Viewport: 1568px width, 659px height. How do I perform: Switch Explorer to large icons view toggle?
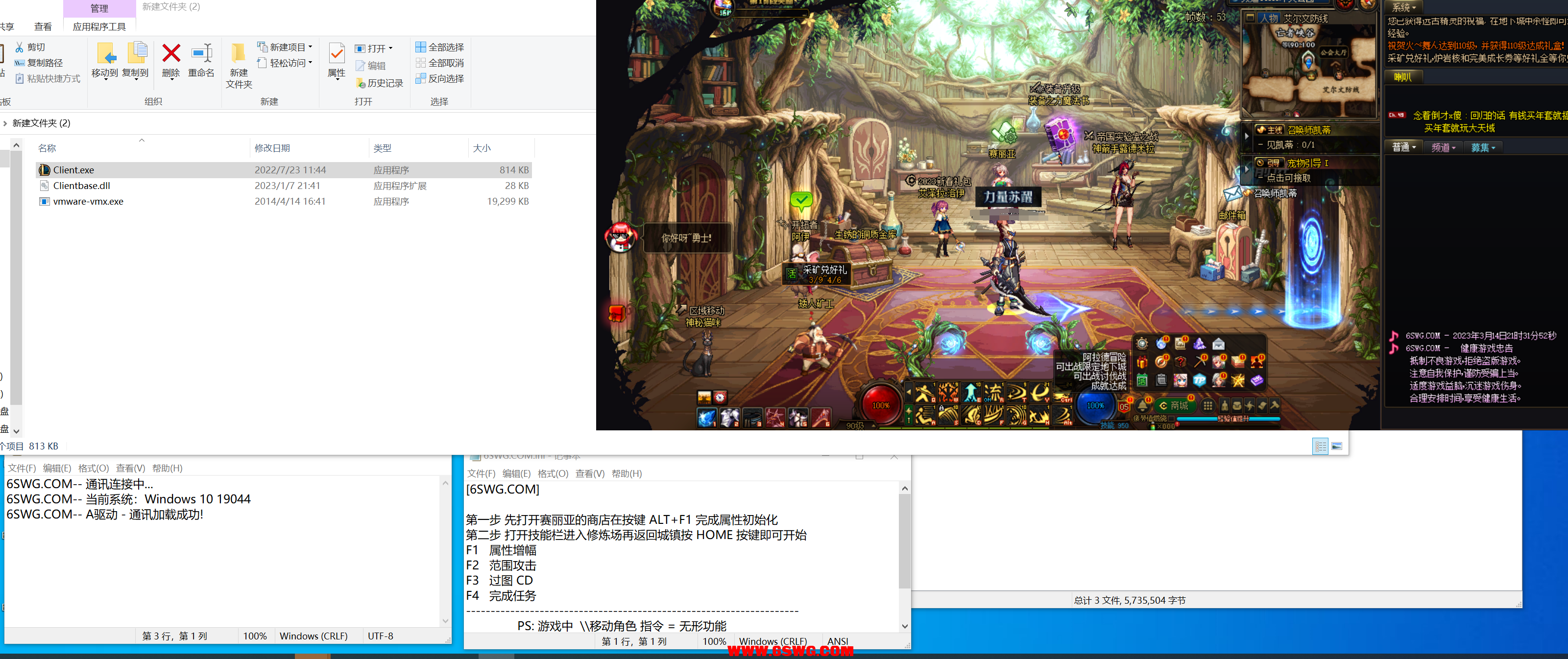(x=1337, y=446)
